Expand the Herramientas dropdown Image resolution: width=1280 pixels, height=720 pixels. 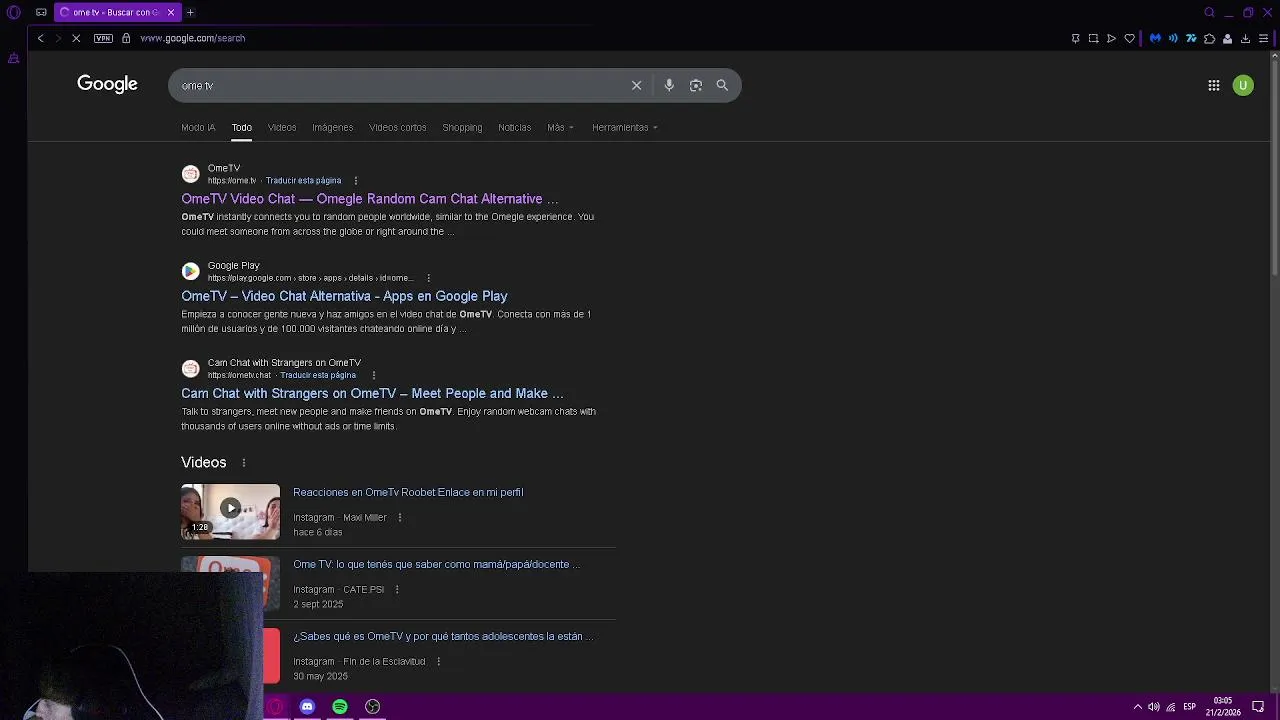pos(624,127)
